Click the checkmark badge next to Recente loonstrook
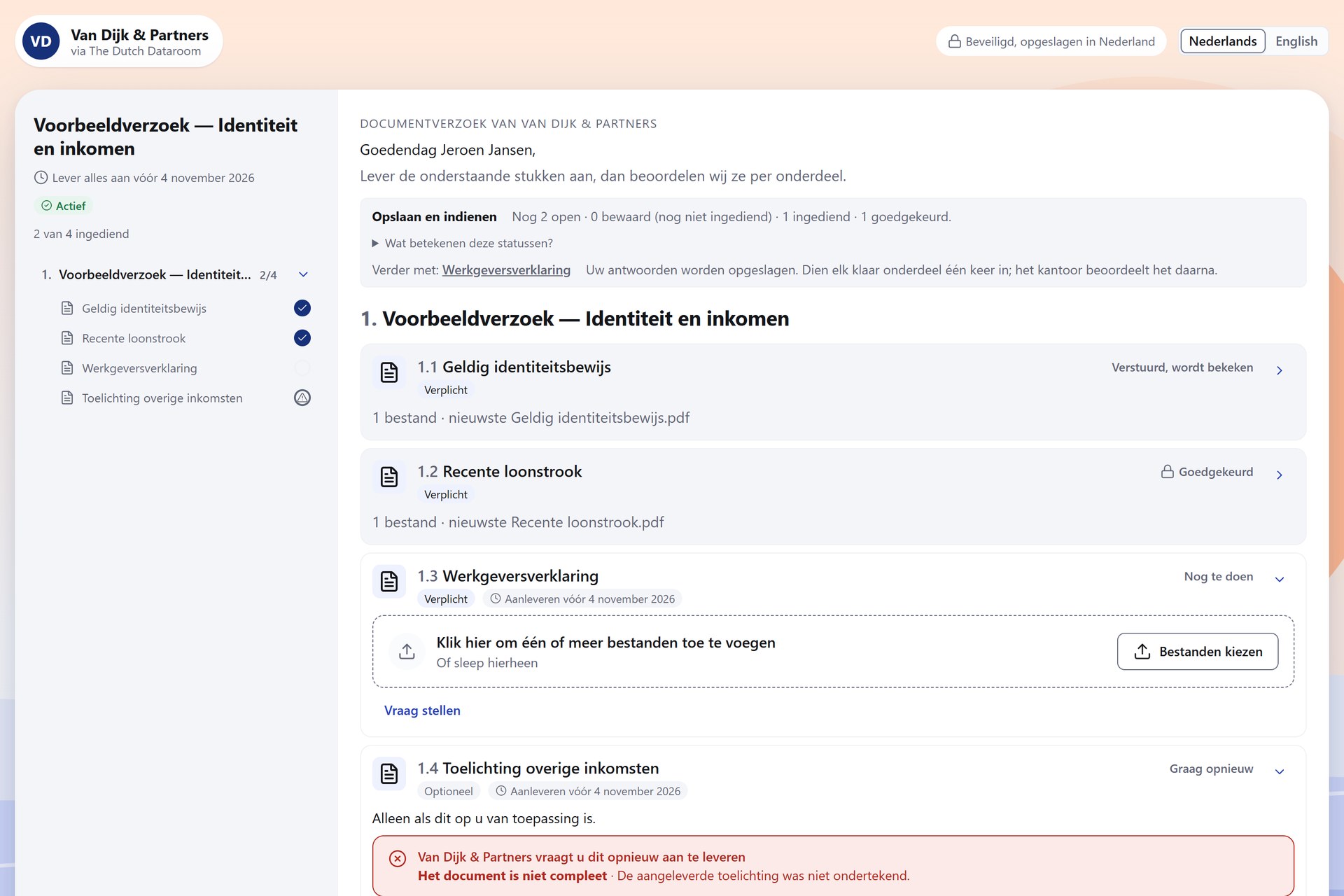 tap(302, 338)
